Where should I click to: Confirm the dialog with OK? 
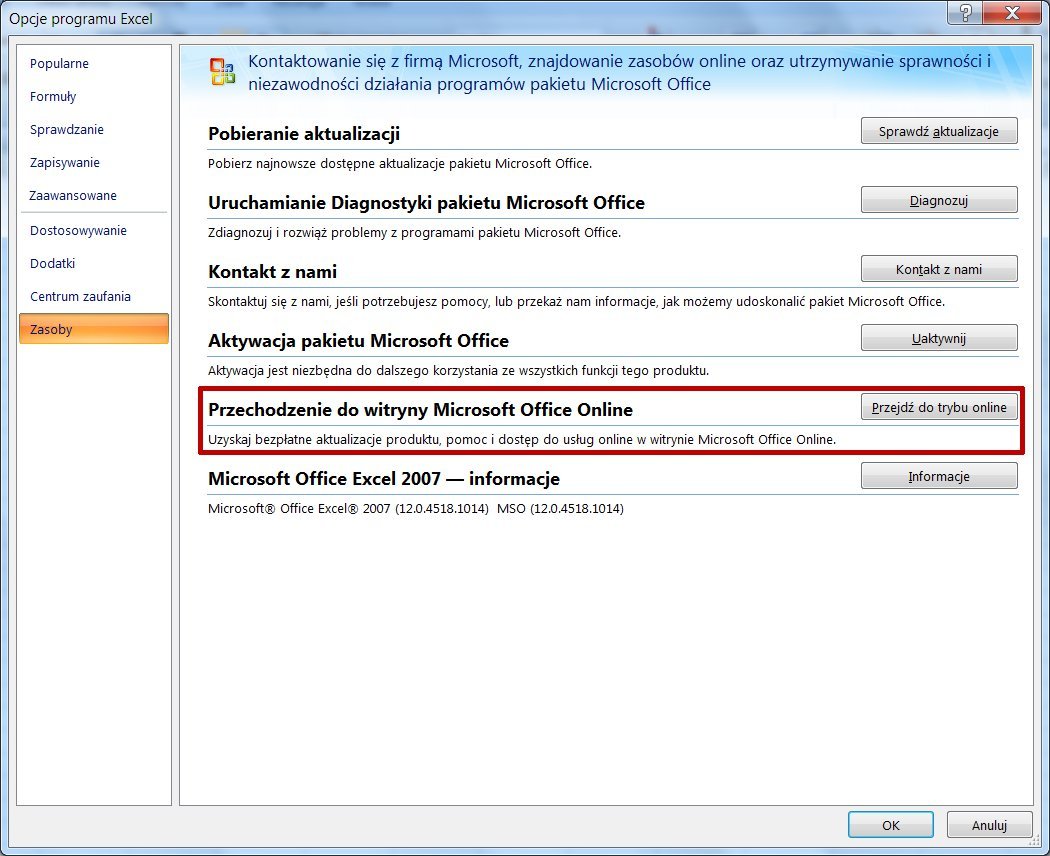(891, 825)
